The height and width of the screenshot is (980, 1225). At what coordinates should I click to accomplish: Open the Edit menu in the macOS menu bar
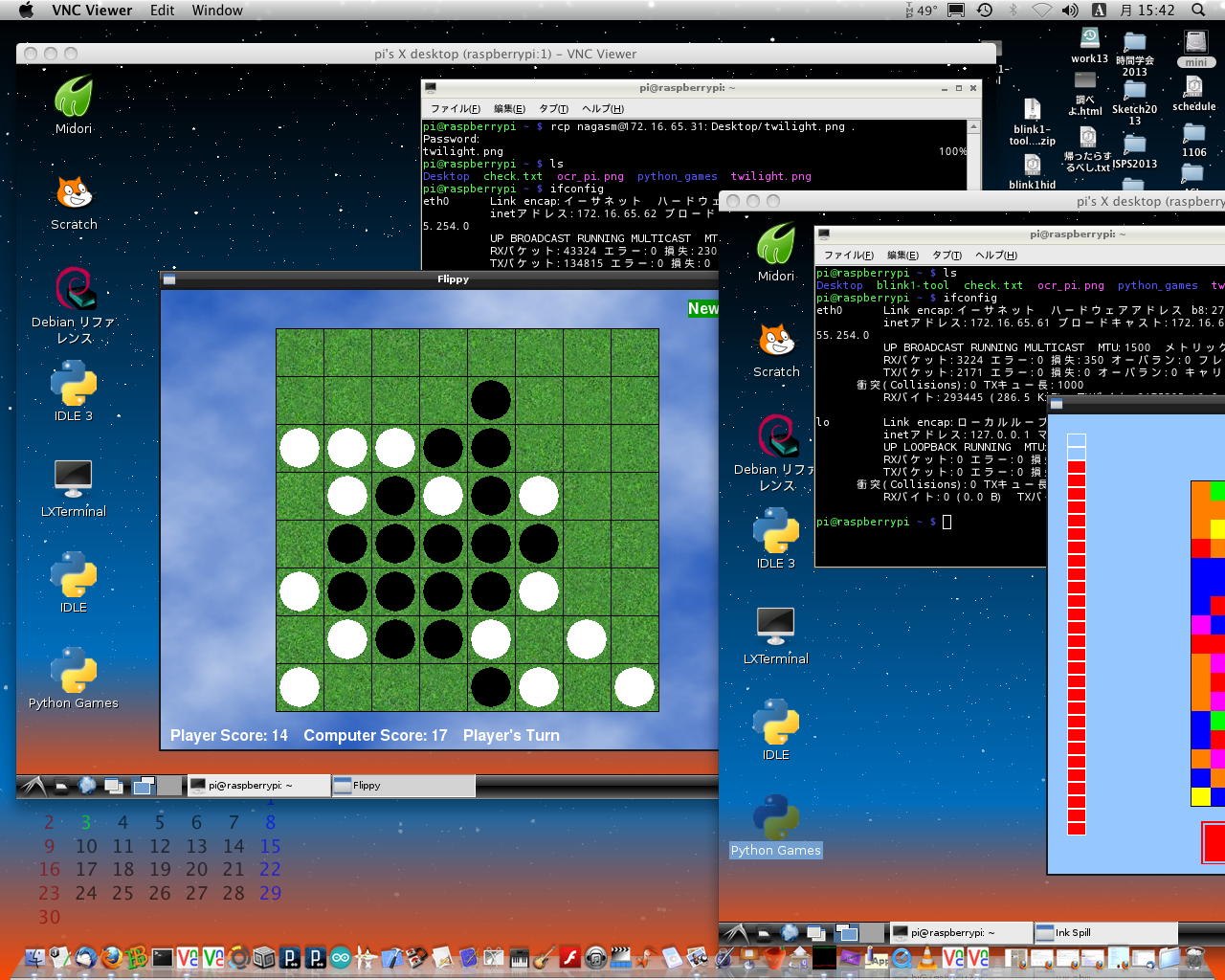(x=163, y=10)
